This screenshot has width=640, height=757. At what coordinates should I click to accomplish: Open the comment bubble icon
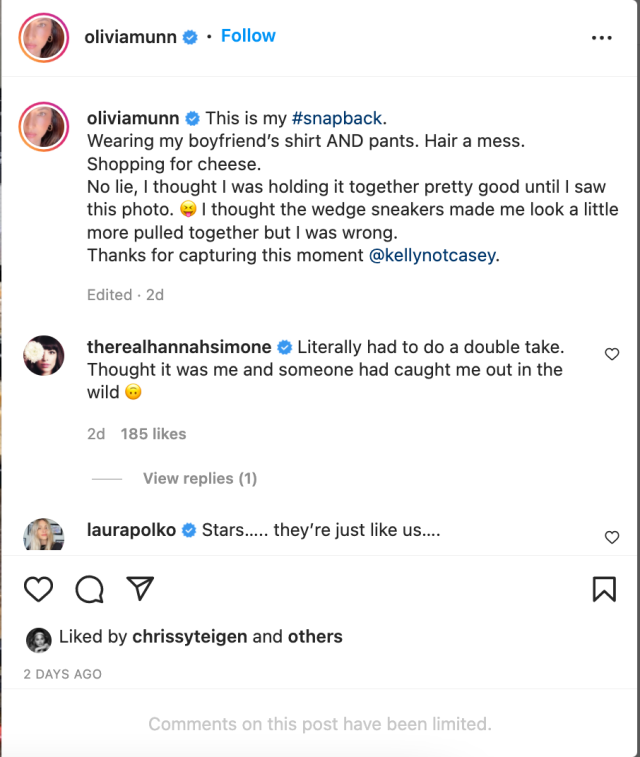[x=90, y=589]
